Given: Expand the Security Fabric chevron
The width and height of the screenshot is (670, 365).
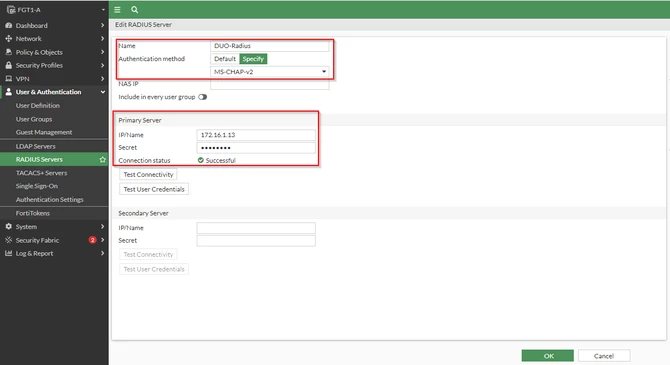Looking at the screenshot, I should pos(103,240).
